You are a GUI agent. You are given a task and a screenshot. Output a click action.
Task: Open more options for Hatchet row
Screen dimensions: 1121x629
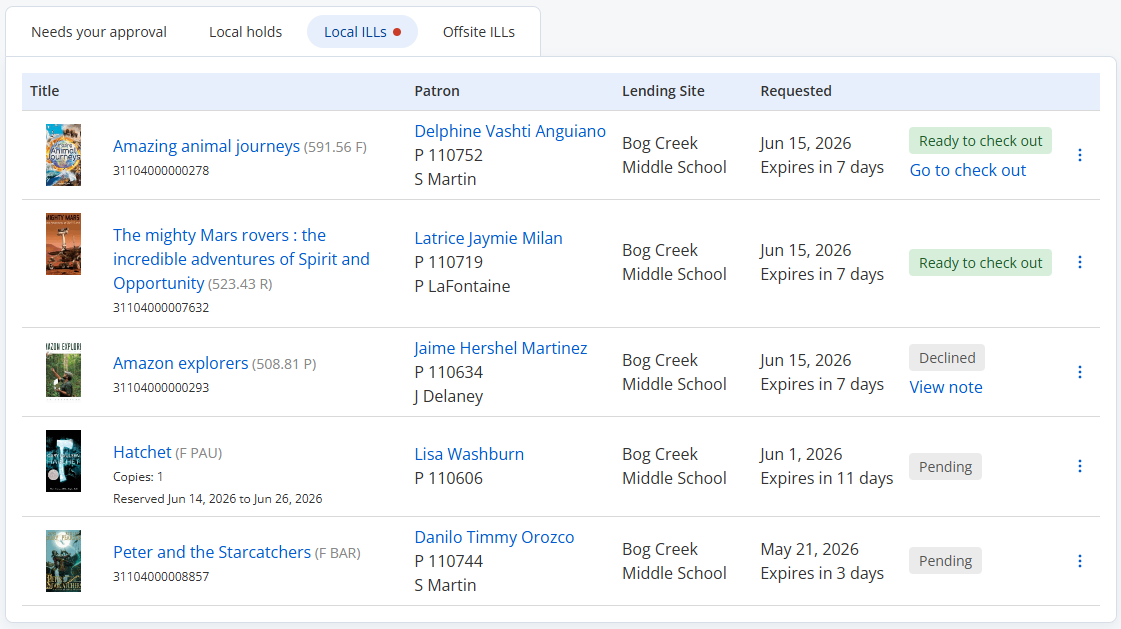coord(1080,466)
